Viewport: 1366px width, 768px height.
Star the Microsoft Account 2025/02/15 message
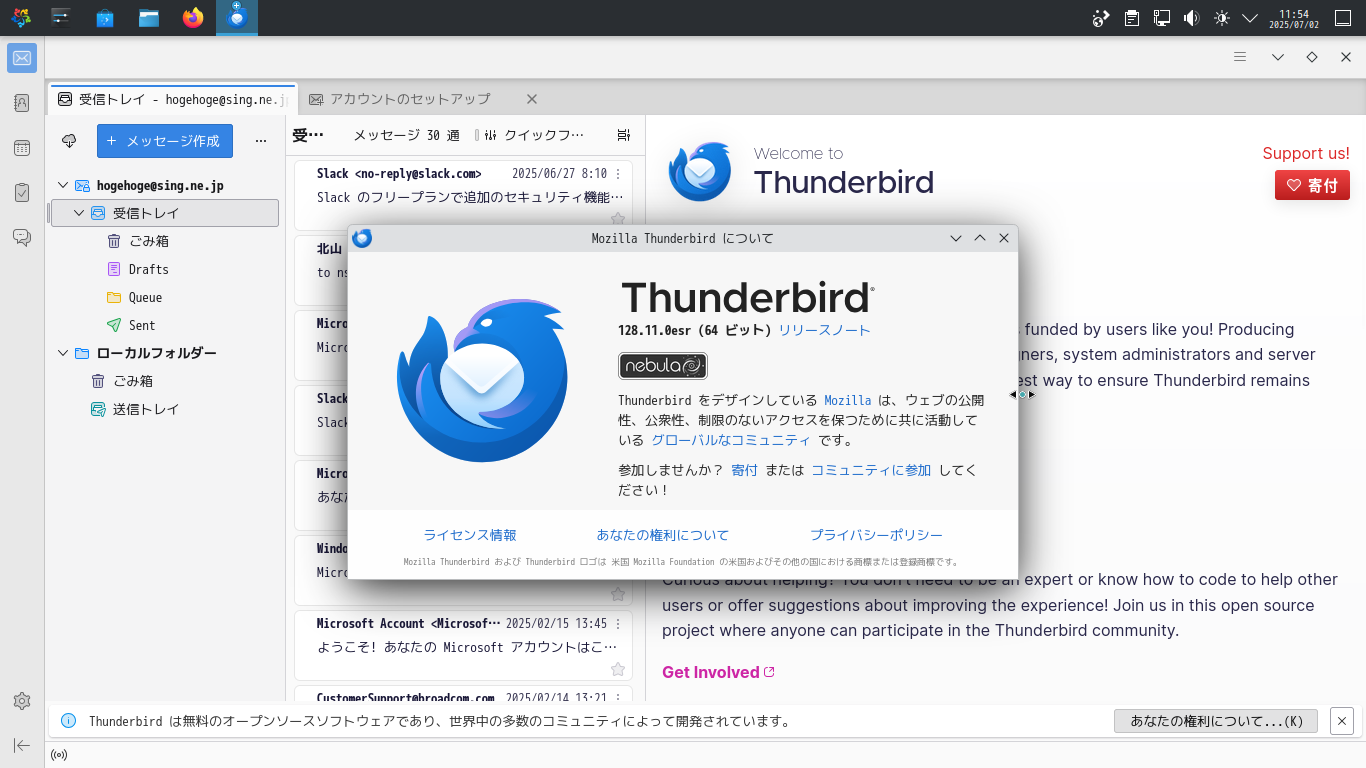point(618,669)
